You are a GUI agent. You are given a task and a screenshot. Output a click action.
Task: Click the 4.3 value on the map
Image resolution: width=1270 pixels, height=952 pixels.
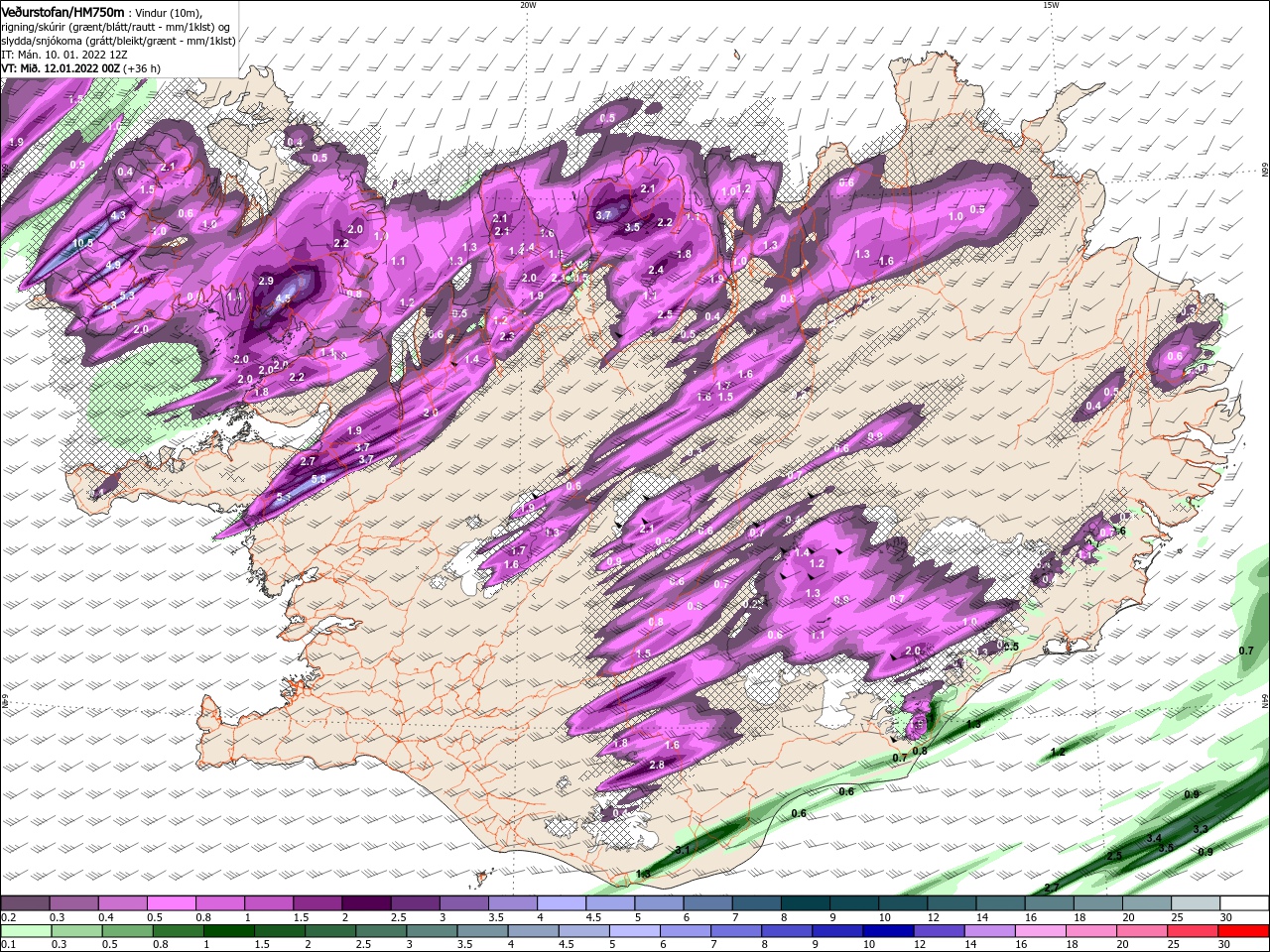pos(119,215)
